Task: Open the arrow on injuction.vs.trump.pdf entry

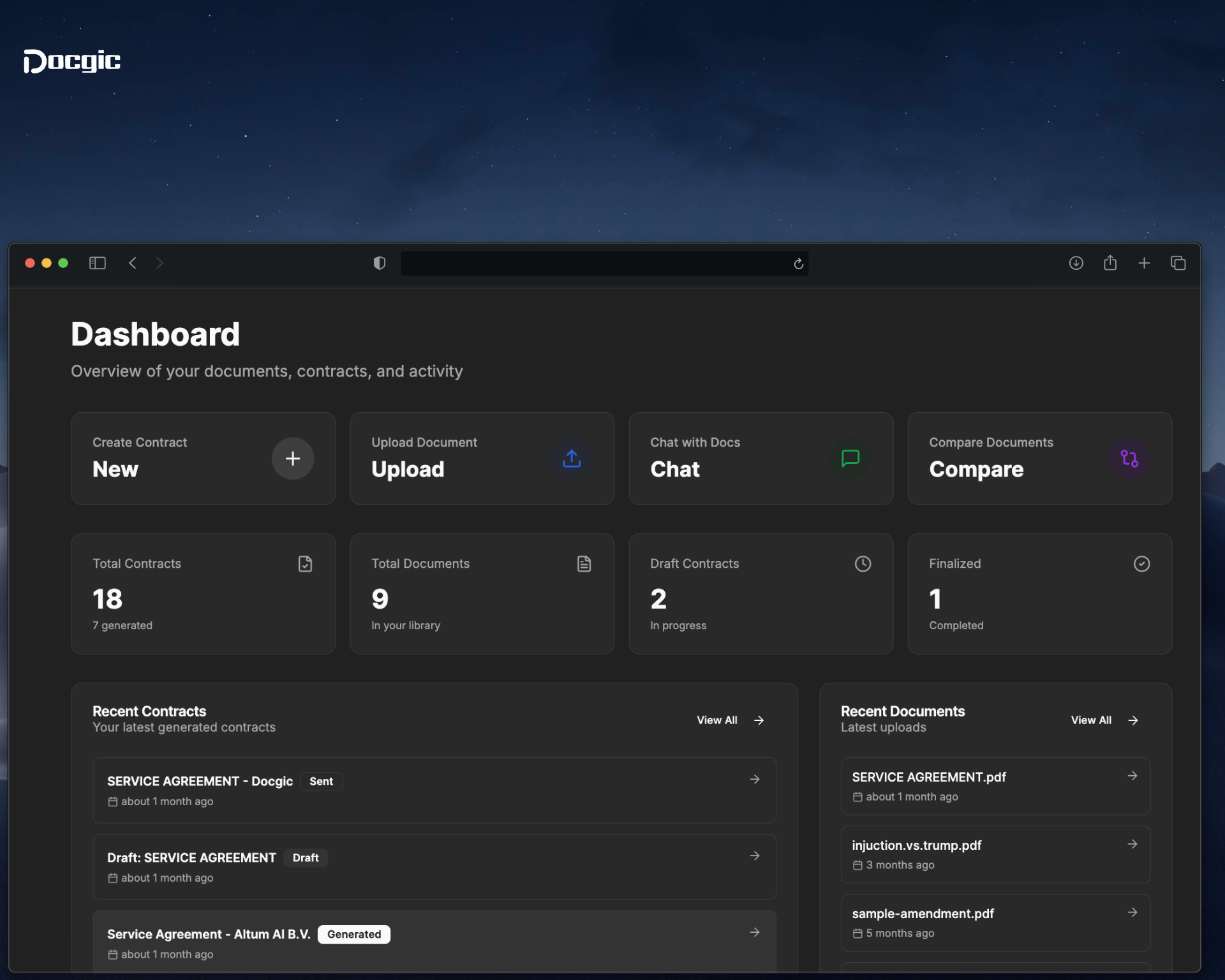Action: [x=1132, y=844]
